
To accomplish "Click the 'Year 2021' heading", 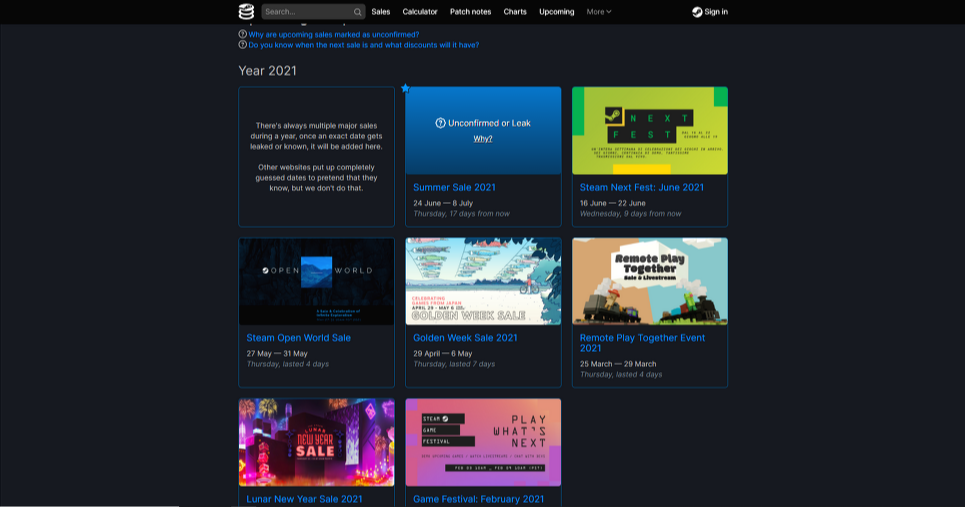I will point(268,71).
